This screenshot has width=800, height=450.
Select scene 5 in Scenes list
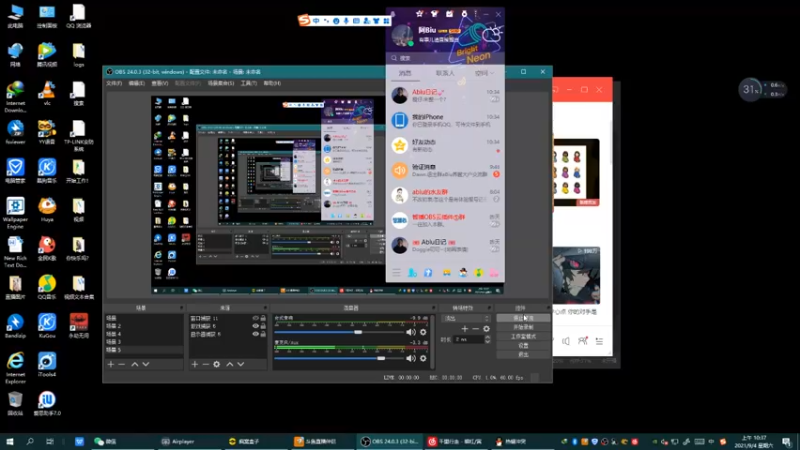[143, 350]
